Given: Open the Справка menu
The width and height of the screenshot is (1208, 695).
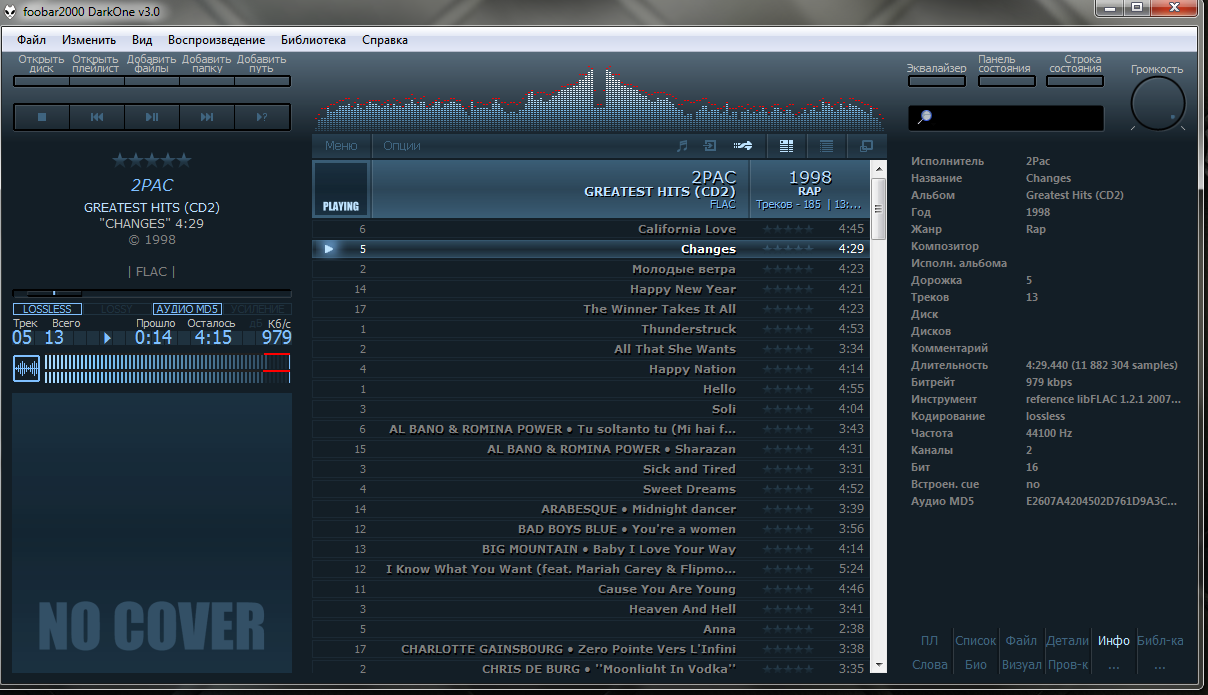Looking at the screenshot, I should pos(385,40).
